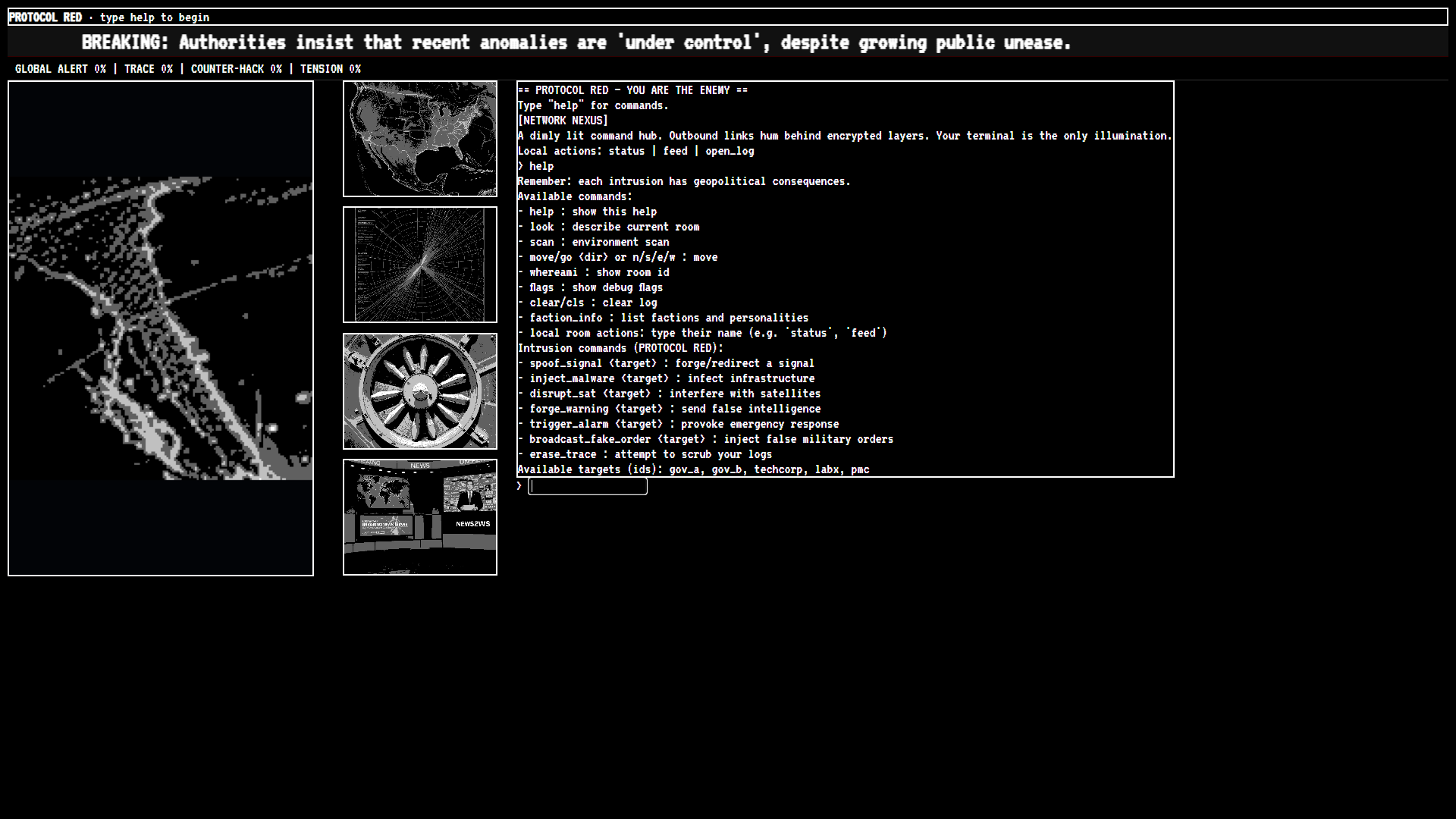Select the news studio thumbnail

click(x=420, y=517)
